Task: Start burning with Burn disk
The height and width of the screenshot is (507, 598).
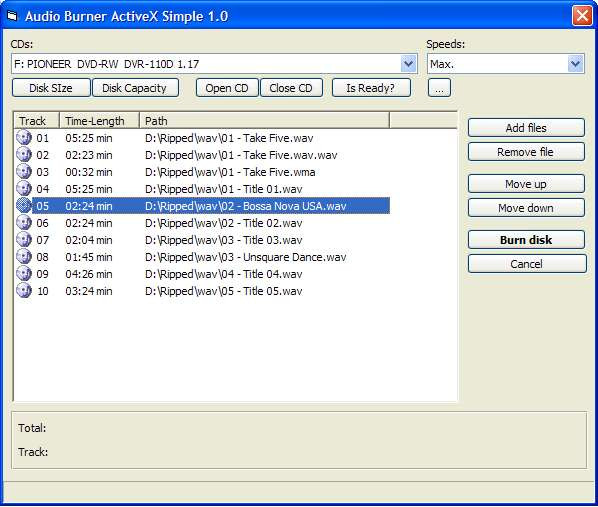Action: [x=526, y=240]
